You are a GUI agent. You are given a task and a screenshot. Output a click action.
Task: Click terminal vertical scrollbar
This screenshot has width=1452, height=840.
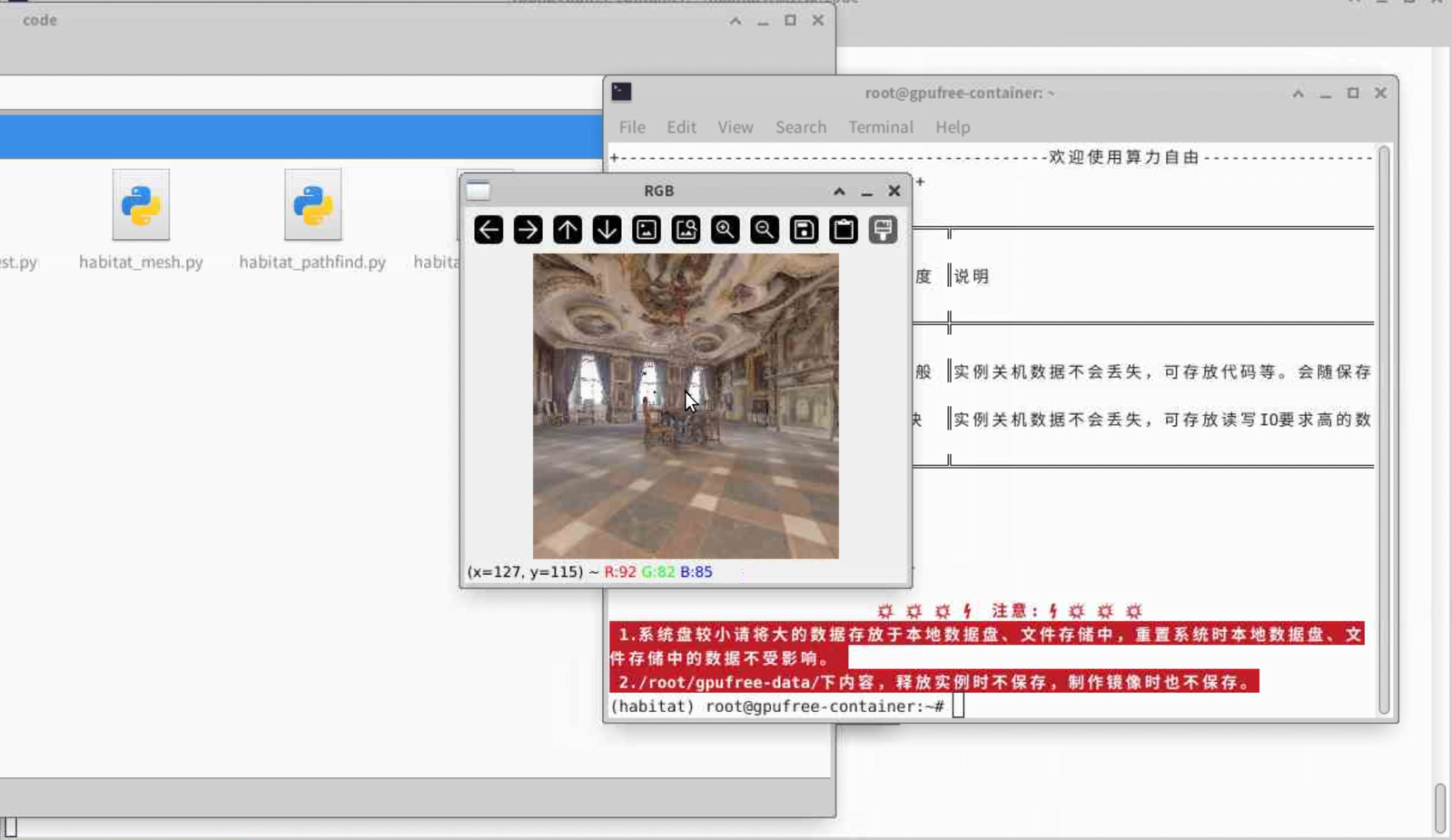click(x=1384, y=429)
